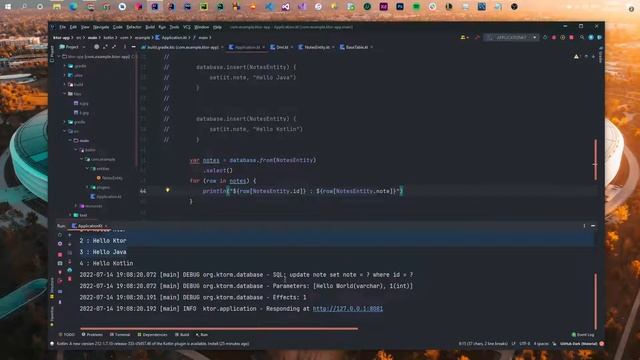Switch to the NotesEntity.kt editor tab
The width and height of the screenshot is (640, 360).
point(317,47)
